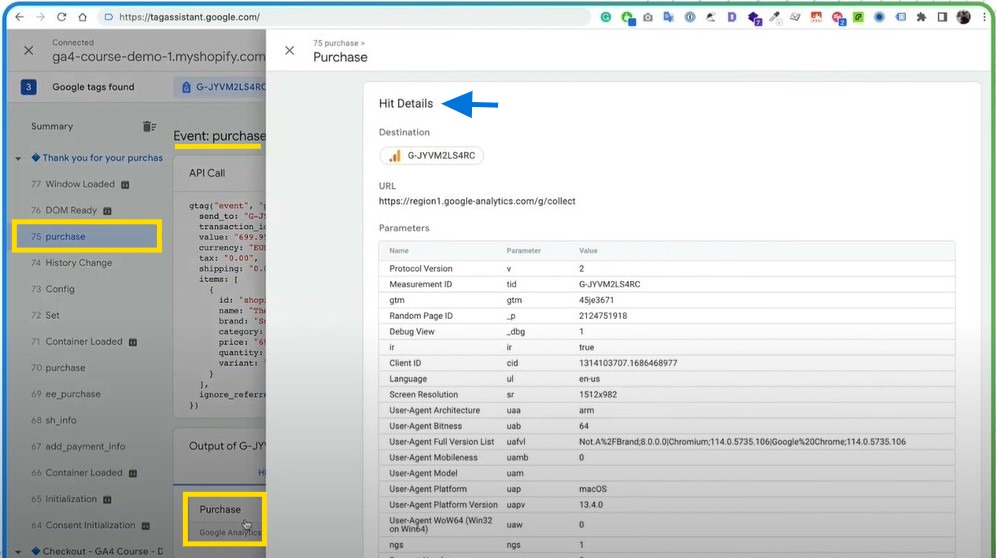This screenshot has width=996, height=558.
Task: Click the gtm value 45je3671
Action: click(596, 300)
